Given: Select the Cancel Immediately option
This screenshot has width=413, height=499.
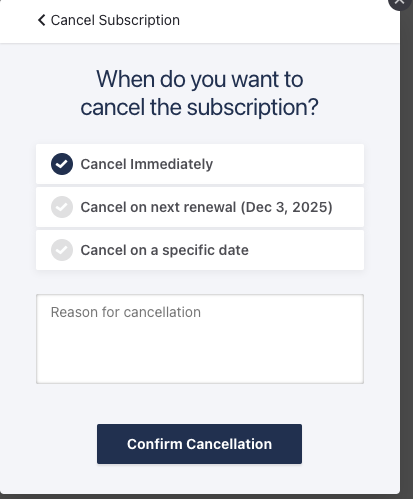Looking at the screenshot, I should coord(200,164).
